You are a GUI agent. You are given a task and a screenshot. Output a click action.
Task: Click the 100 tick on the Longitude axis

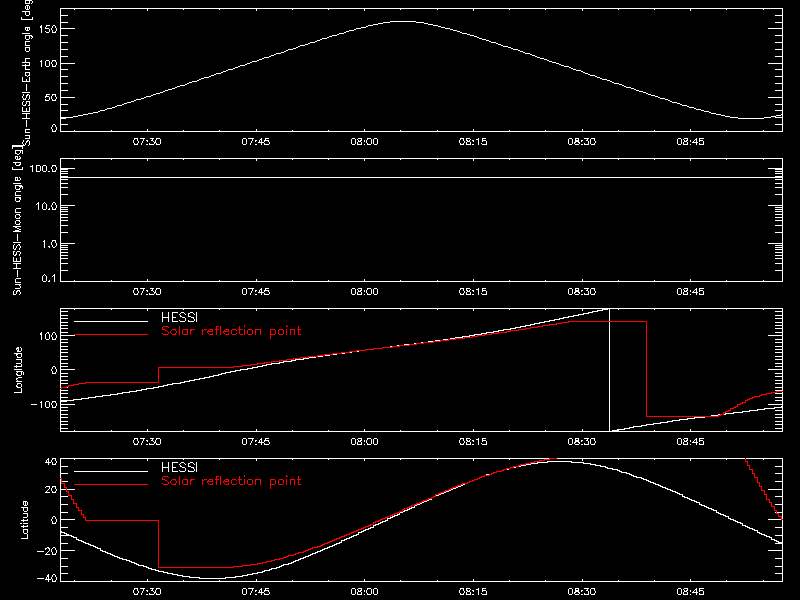tap(49, 336)
